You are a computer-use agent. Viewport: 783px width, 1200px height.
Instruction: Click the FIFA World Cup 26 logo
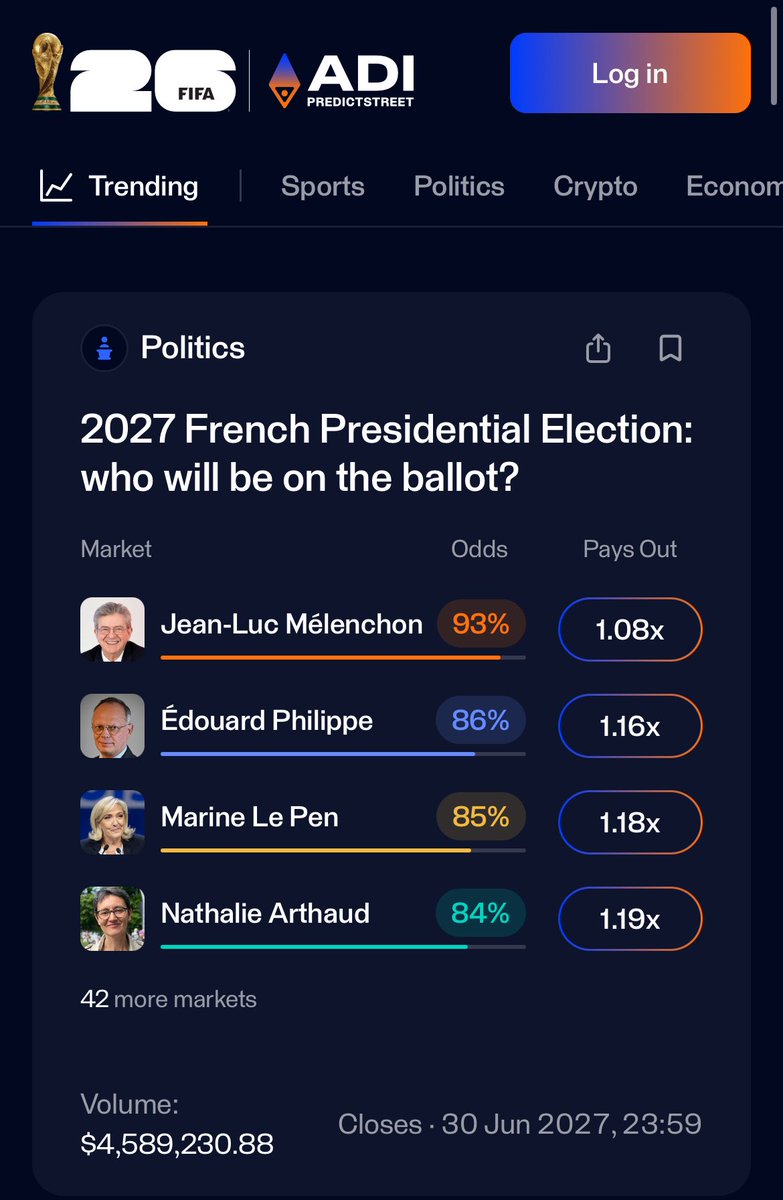(134, 73)
